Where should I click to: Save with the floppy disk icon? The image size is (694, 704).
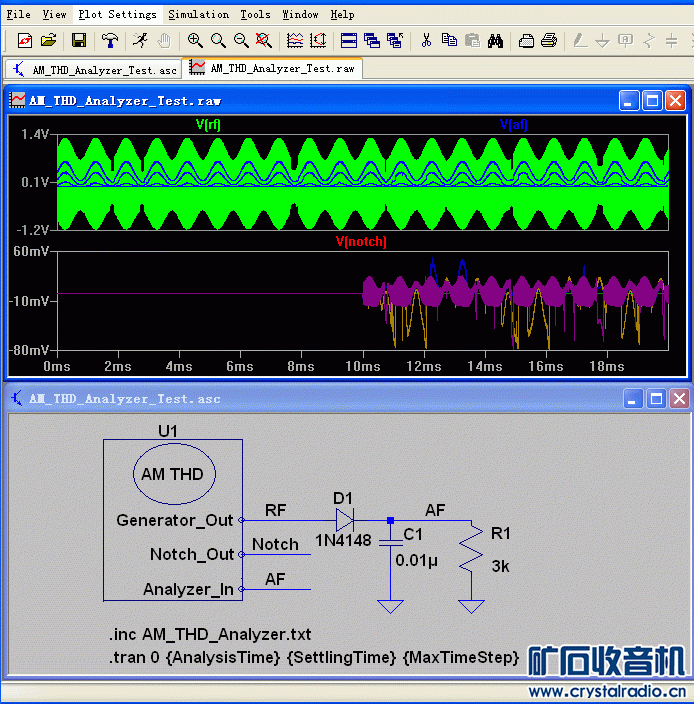[x=79, y=41]
